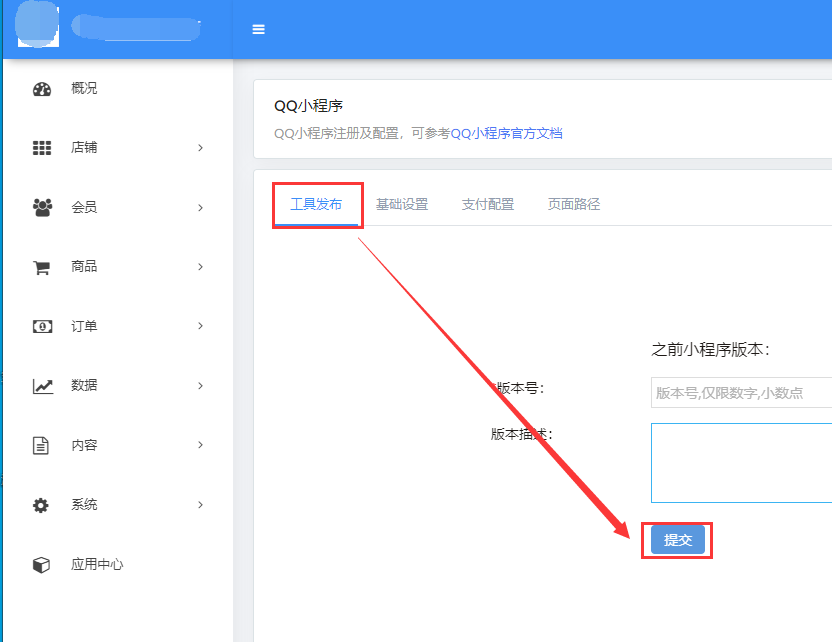The height and width of the screenshot is (642, 832).
Task: Click the 订单 sidebar label
Action: click(x=84, y=326)
